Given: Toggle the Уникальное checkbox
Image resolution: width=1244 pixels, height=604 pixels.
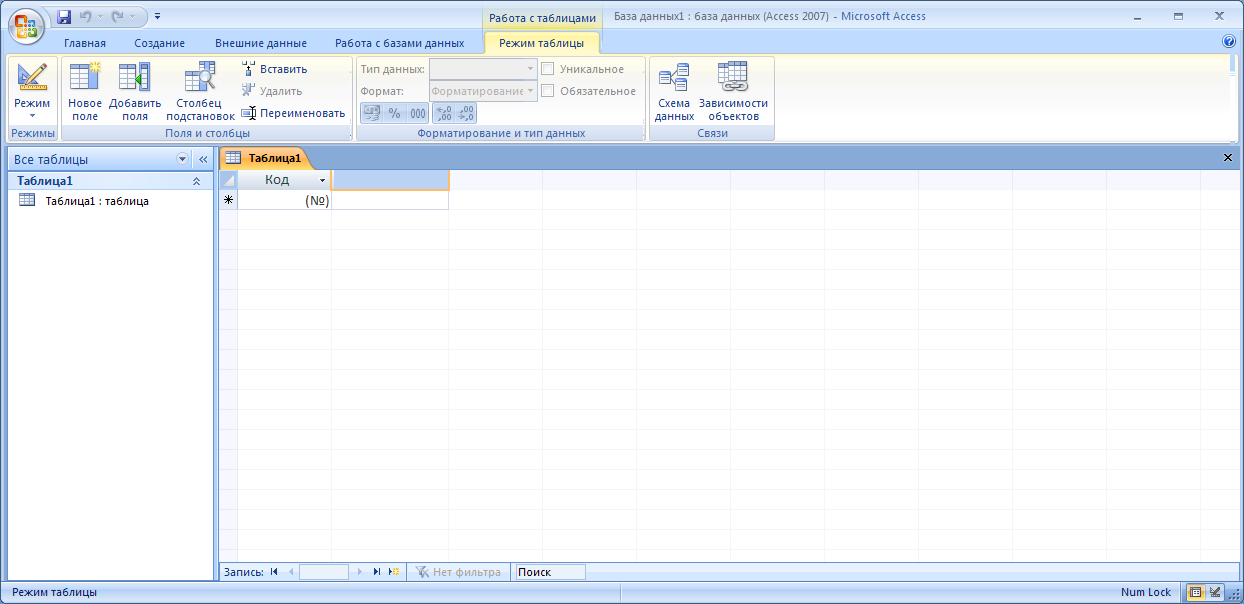Looking at the screenshot, I should [548, 69].
